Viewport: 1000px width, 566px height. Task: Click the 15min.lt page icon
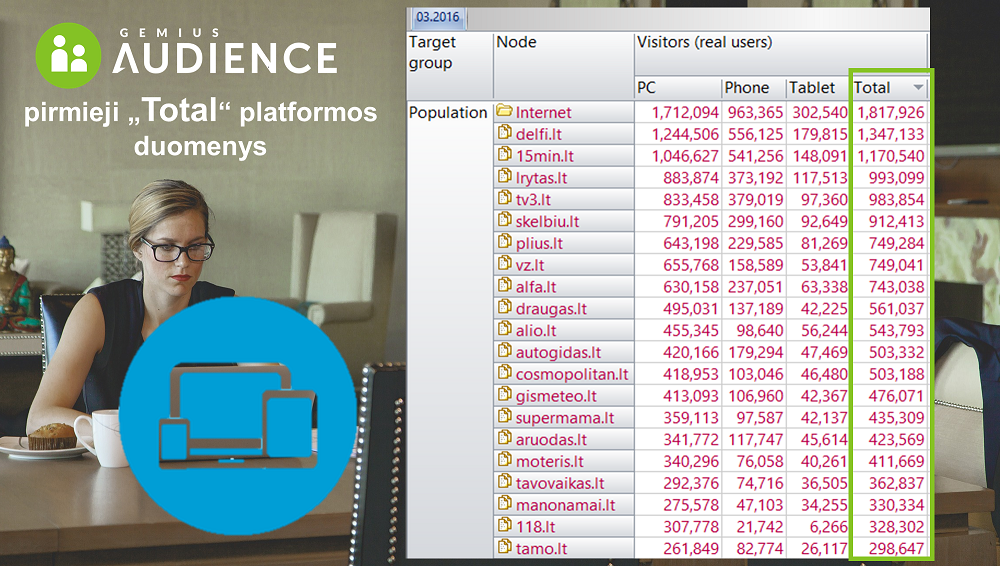[504, 154]
